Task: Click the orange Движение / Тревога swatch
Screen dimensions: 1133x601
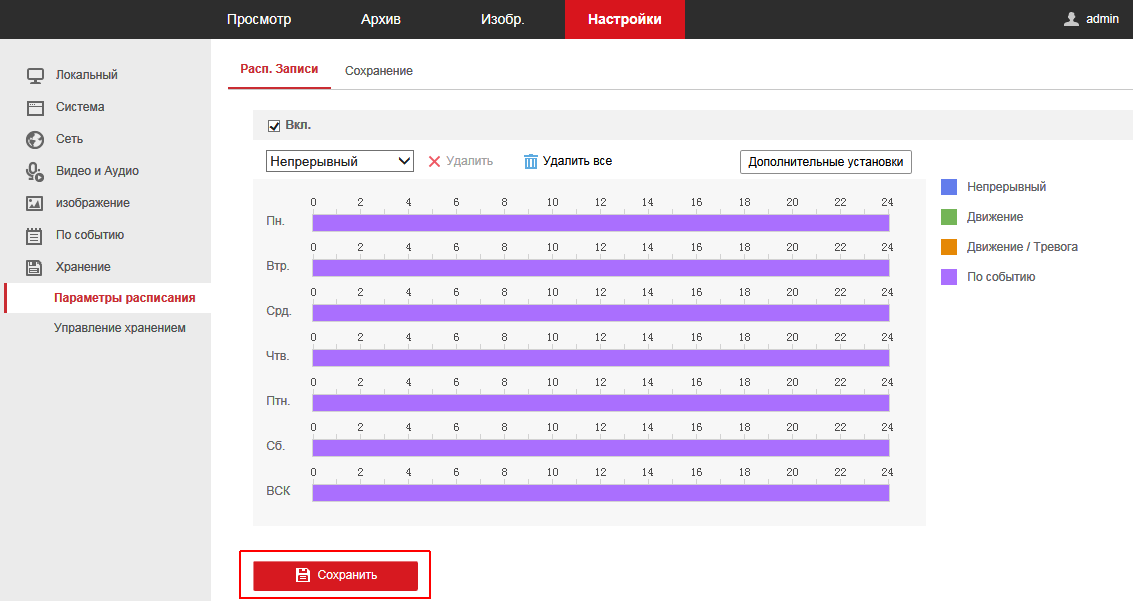Action: [949, 247]
